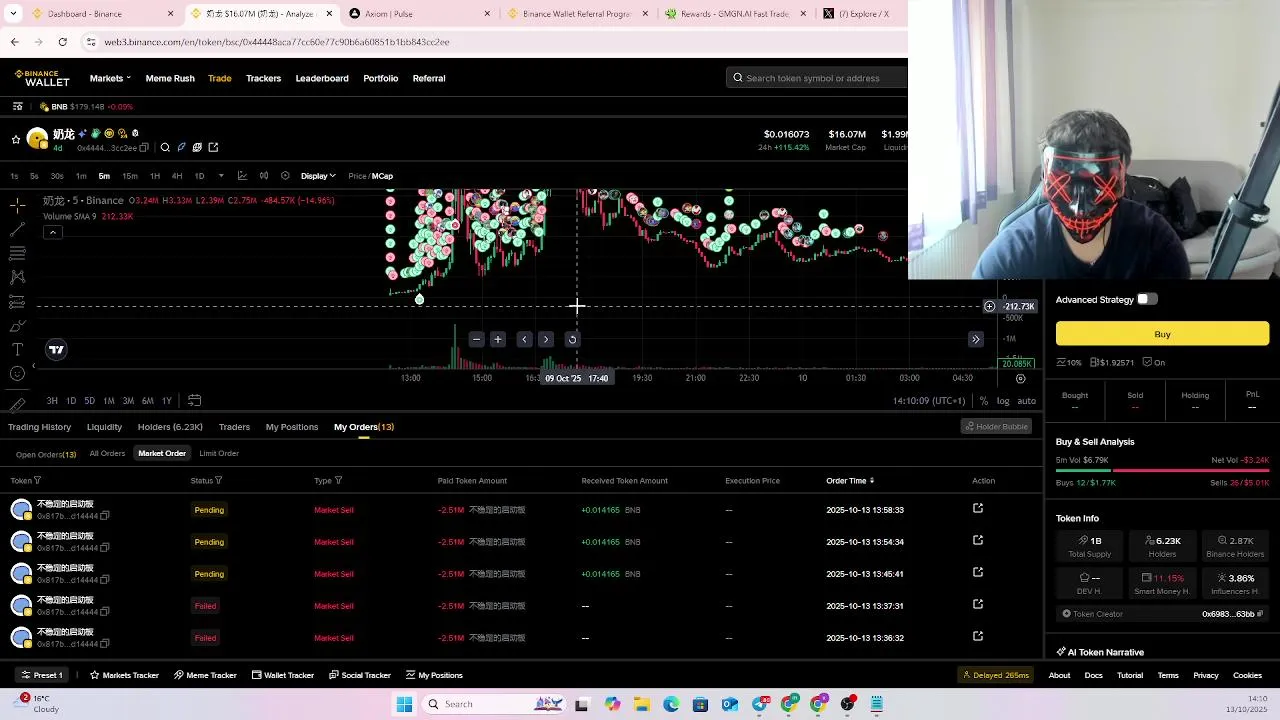Switch chart to MCap mode

(x=382, y=176)
